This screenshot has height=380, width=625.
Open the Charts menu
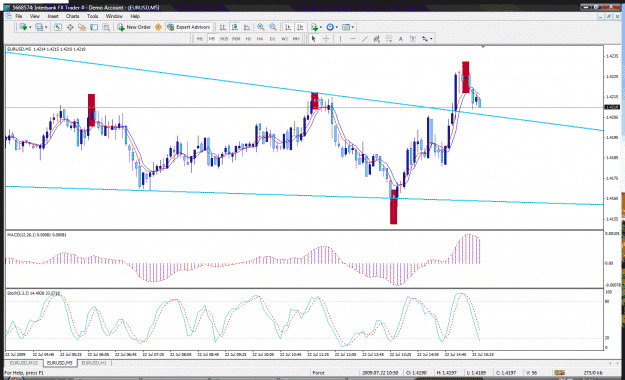(x=72, y=16)
